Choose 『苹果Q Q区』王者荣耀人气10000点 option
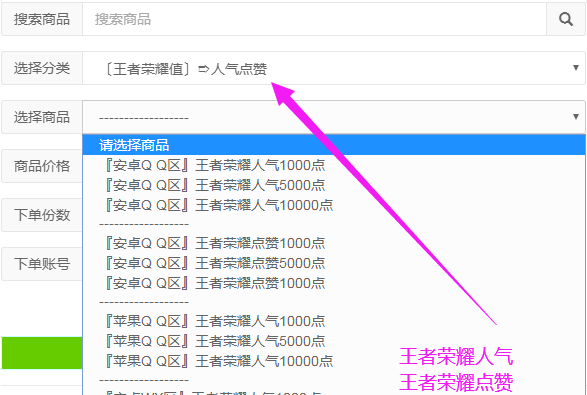 coord(334,361)
